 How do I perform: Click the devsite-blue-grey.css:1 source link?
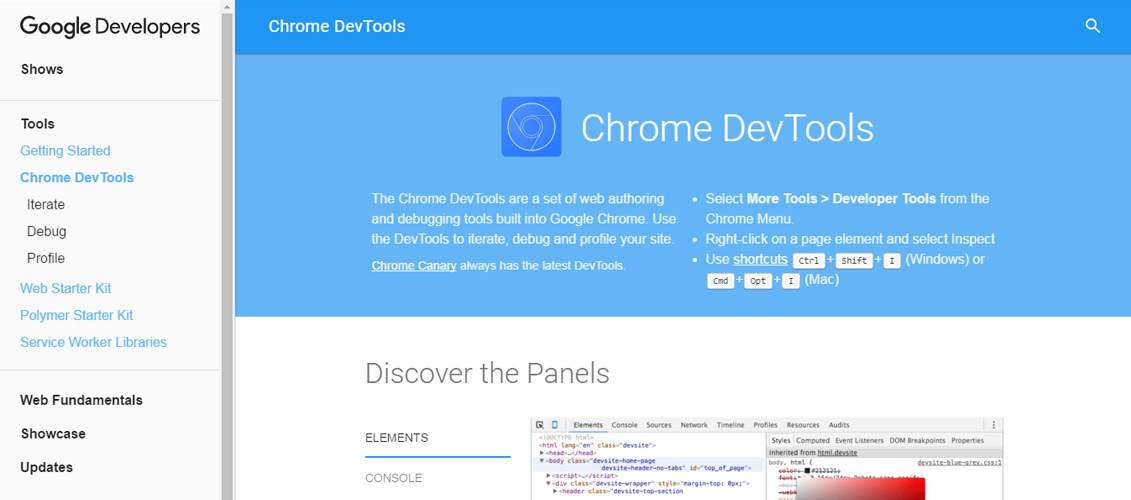point(959,462)
